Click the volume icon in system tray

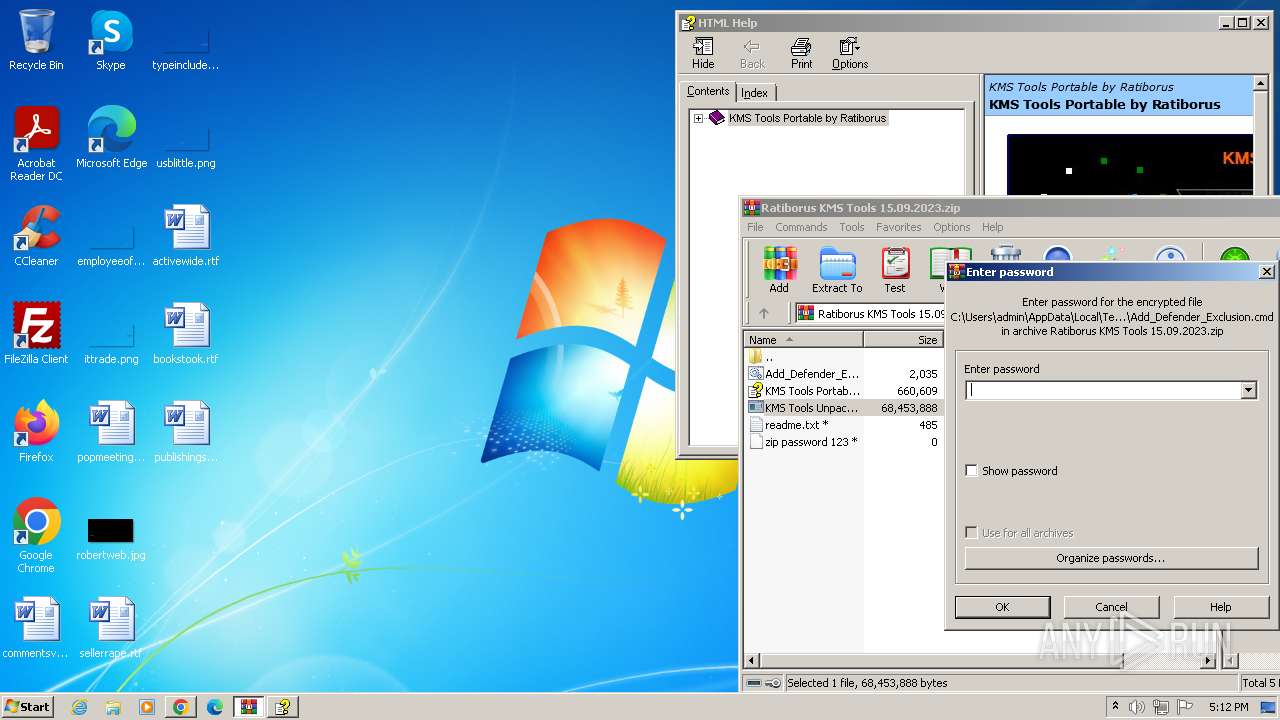coord(1137,707)
